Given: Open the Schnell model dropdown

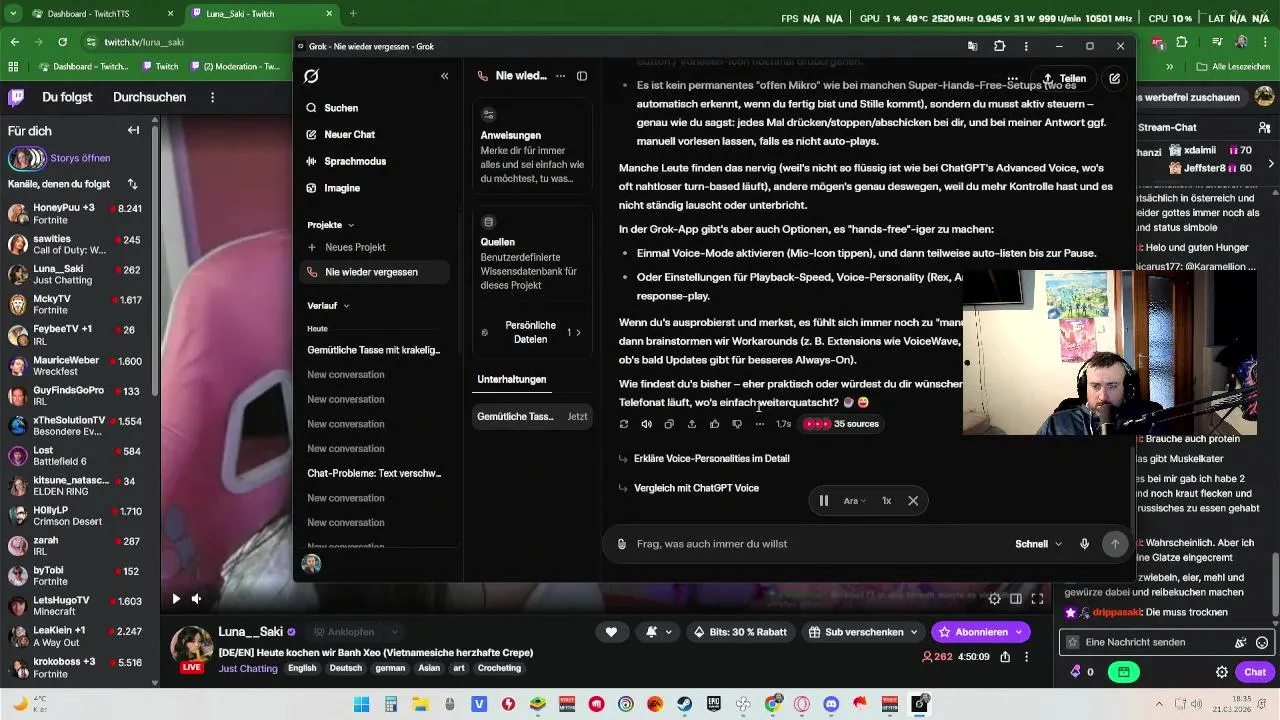Looking at the screenshot, I should click(1039, 544).
